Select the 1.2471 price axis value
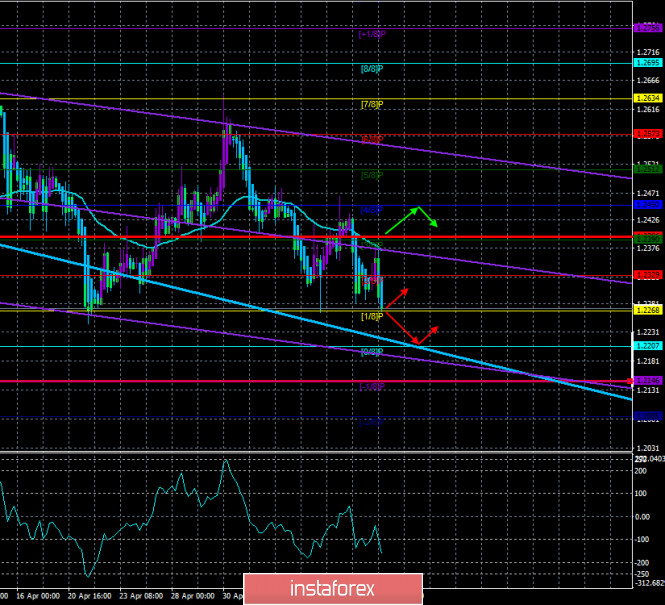 (x=648, y=193)
